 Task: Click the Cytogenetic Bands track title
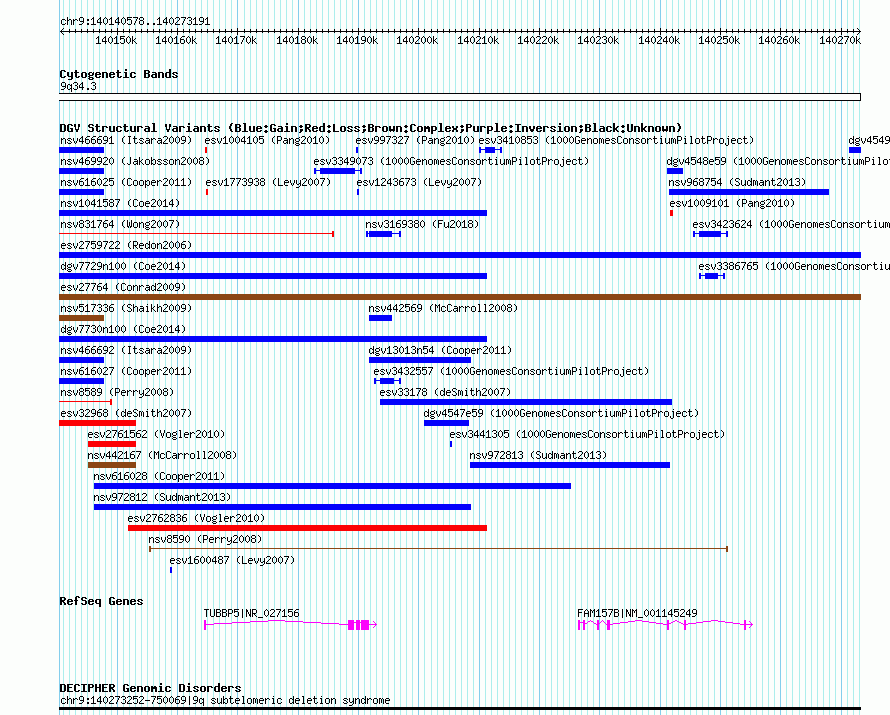pos(119,74)
